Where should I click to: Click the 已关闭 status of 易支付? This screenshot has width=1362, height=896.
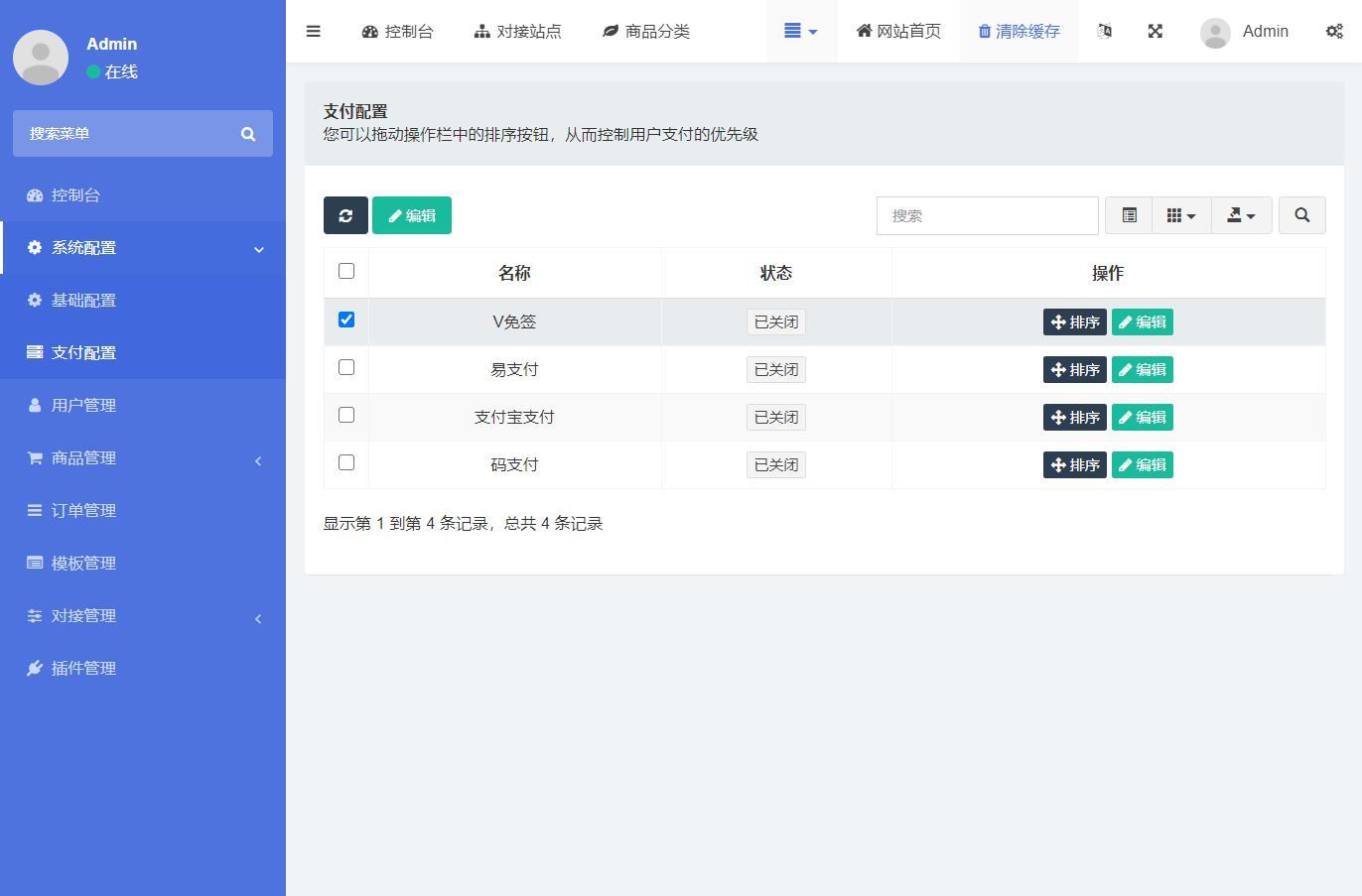pyautogui.click(x=776, y=370)
